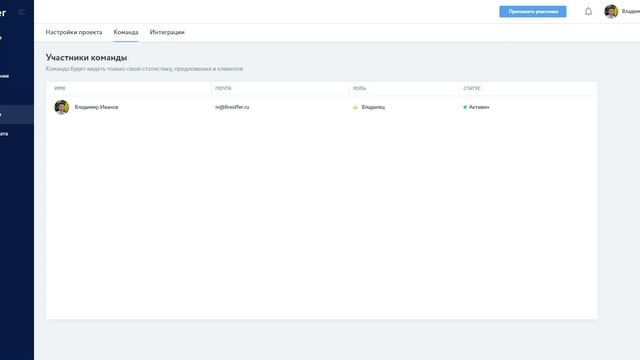640x360 pixels.
Task: Click the email iv@fireoffer.ru
Action: tap(232, 107)
